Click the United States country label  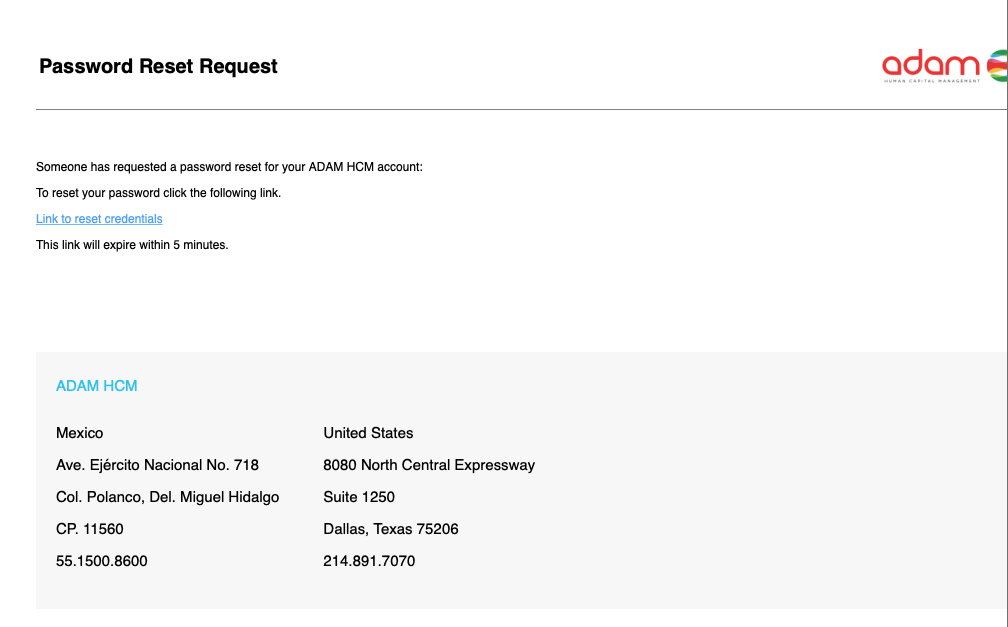click(x=368, y=433)
